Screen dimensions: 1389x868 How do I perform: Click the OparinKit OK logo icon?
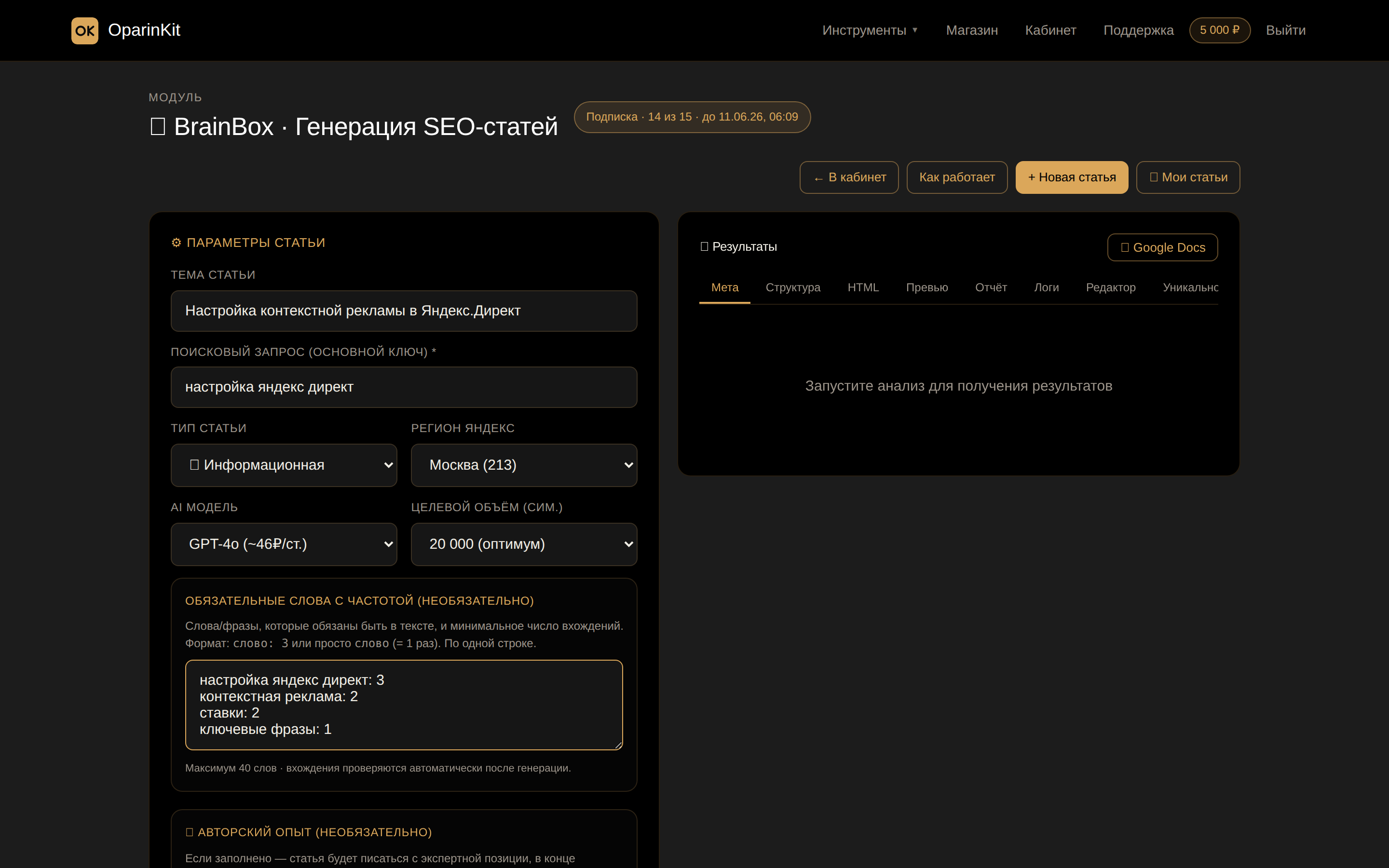coord(84,30)
